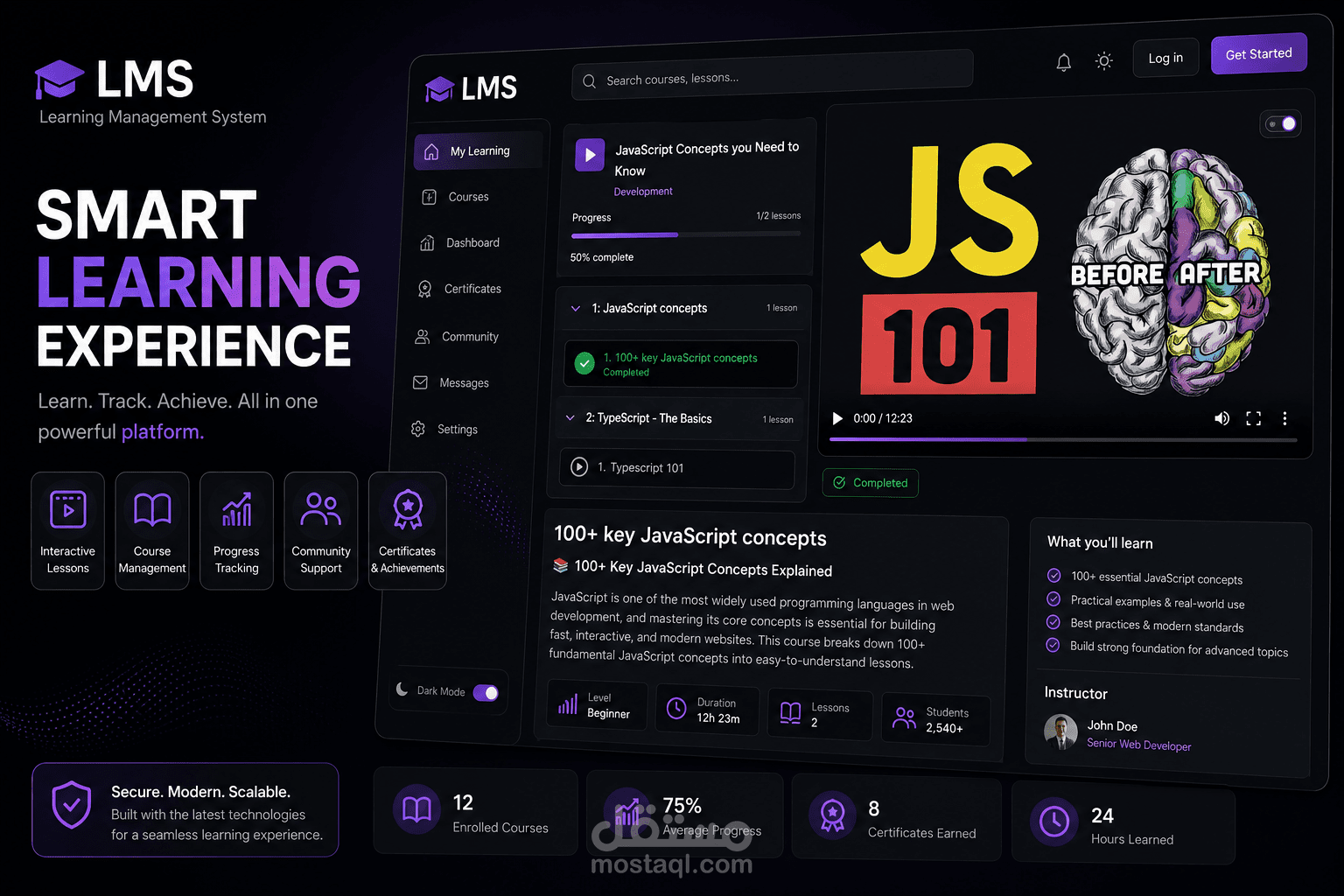Image resolution: width=1344 pixels, height=896 pixels.
Task: Collapse the 1: JavaScript concepts section
Action: 575,308
